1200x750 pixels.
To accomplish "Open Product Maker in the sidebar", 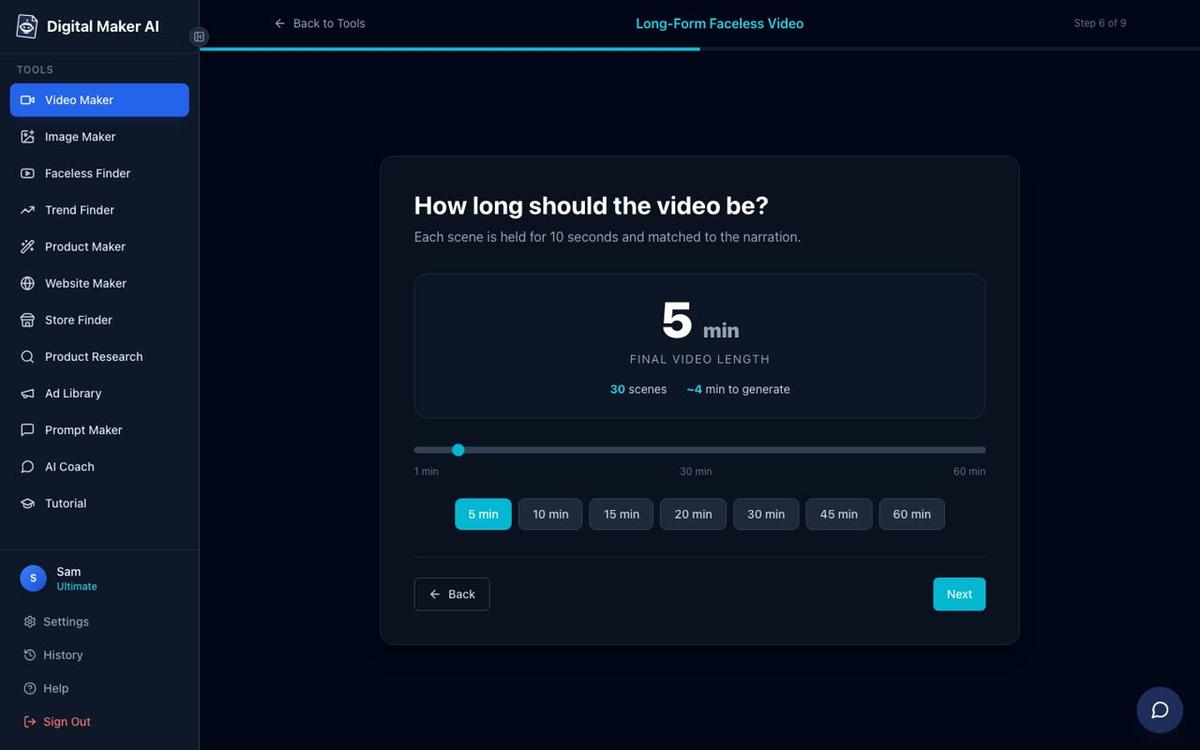I will point(99,247).
